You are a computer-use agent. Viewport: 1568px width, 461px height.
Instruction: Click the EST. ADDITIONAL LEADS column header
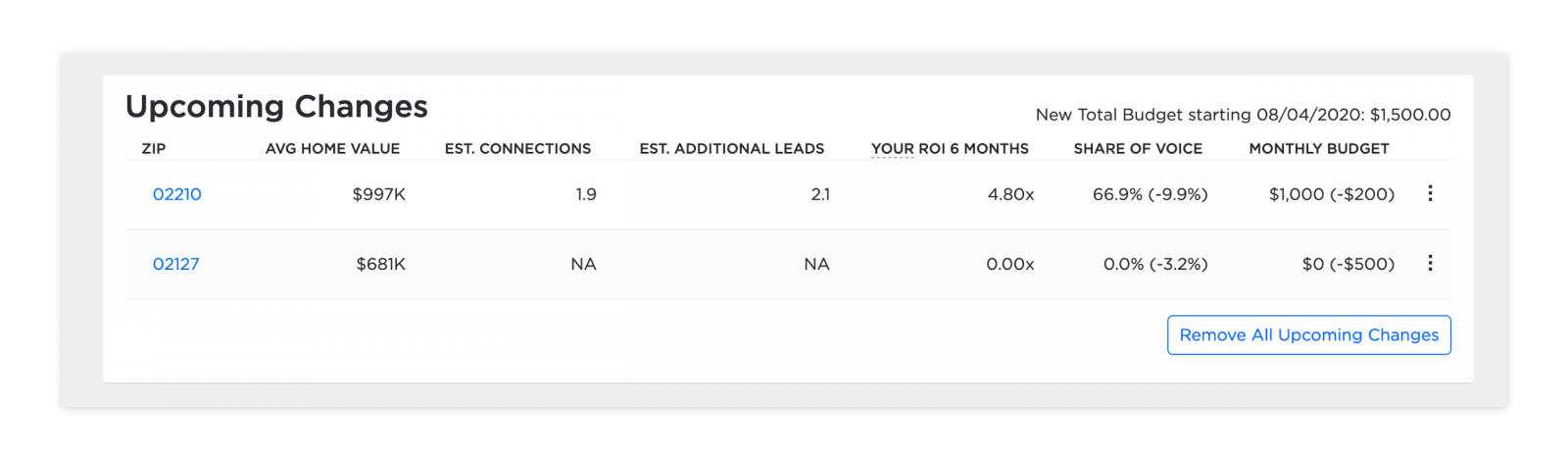point(731,149)
